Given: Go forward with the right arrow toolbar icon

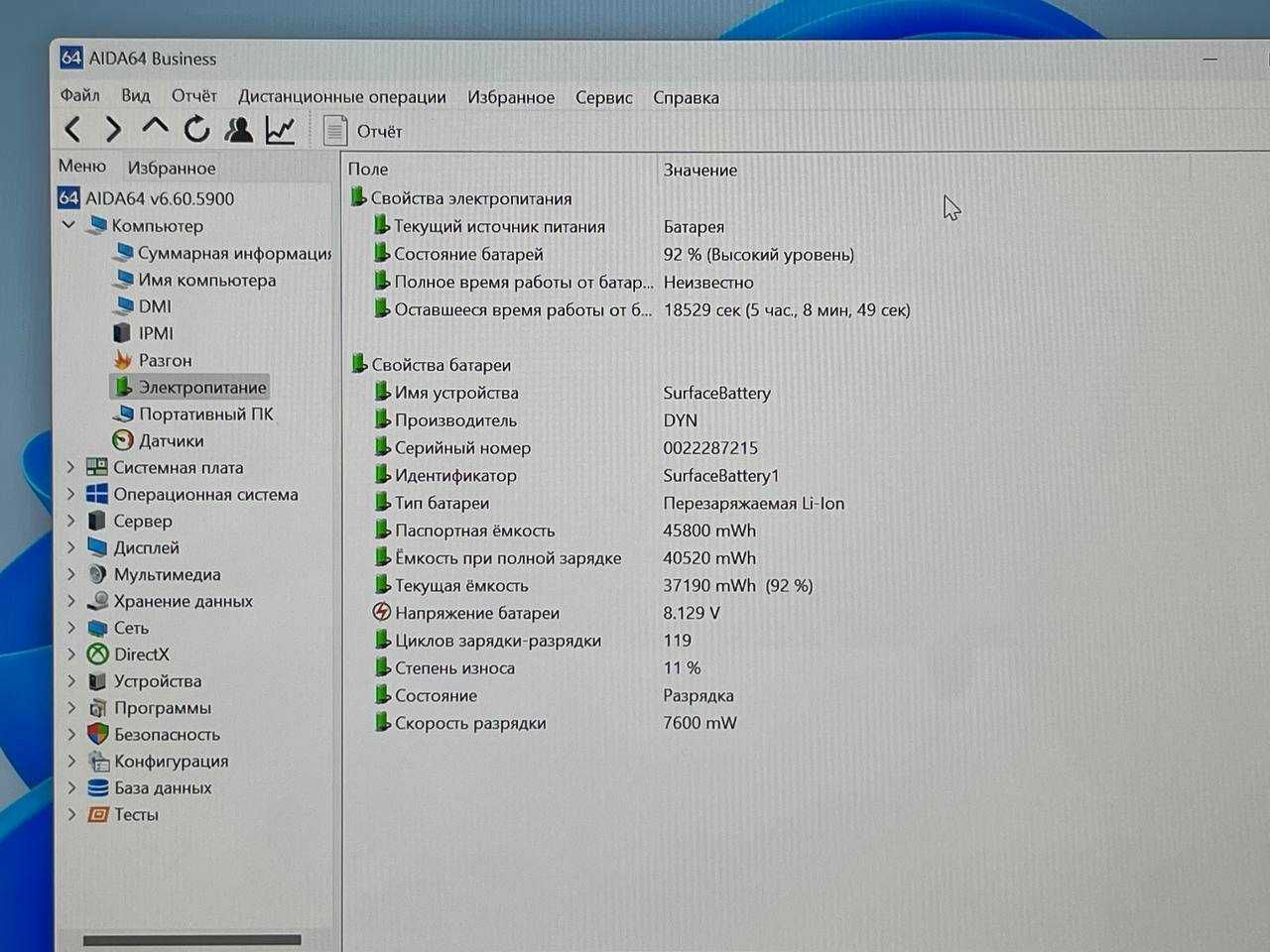Looking at the screenshot, I should point(113,129).
